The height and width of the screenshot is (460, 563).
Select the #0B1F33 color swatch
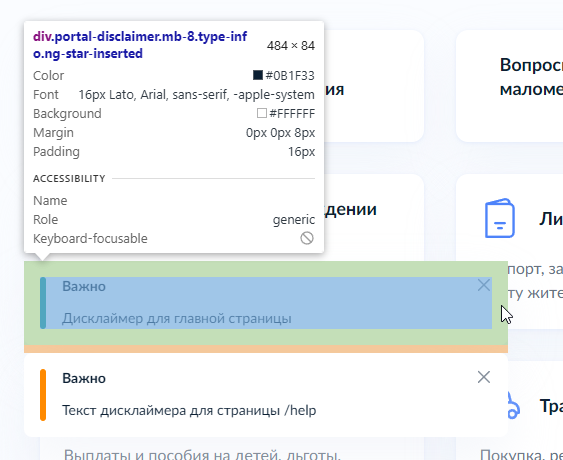coord(258,75)
